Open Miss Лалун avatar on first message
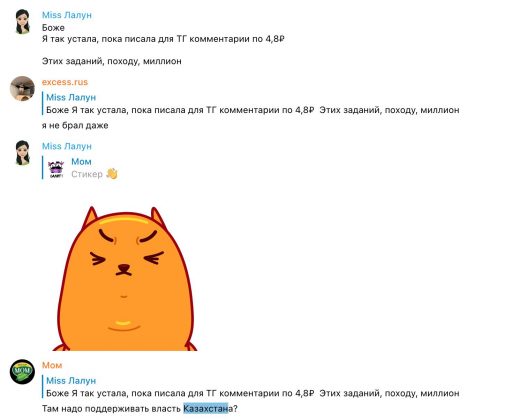 (x=23, y=22)
